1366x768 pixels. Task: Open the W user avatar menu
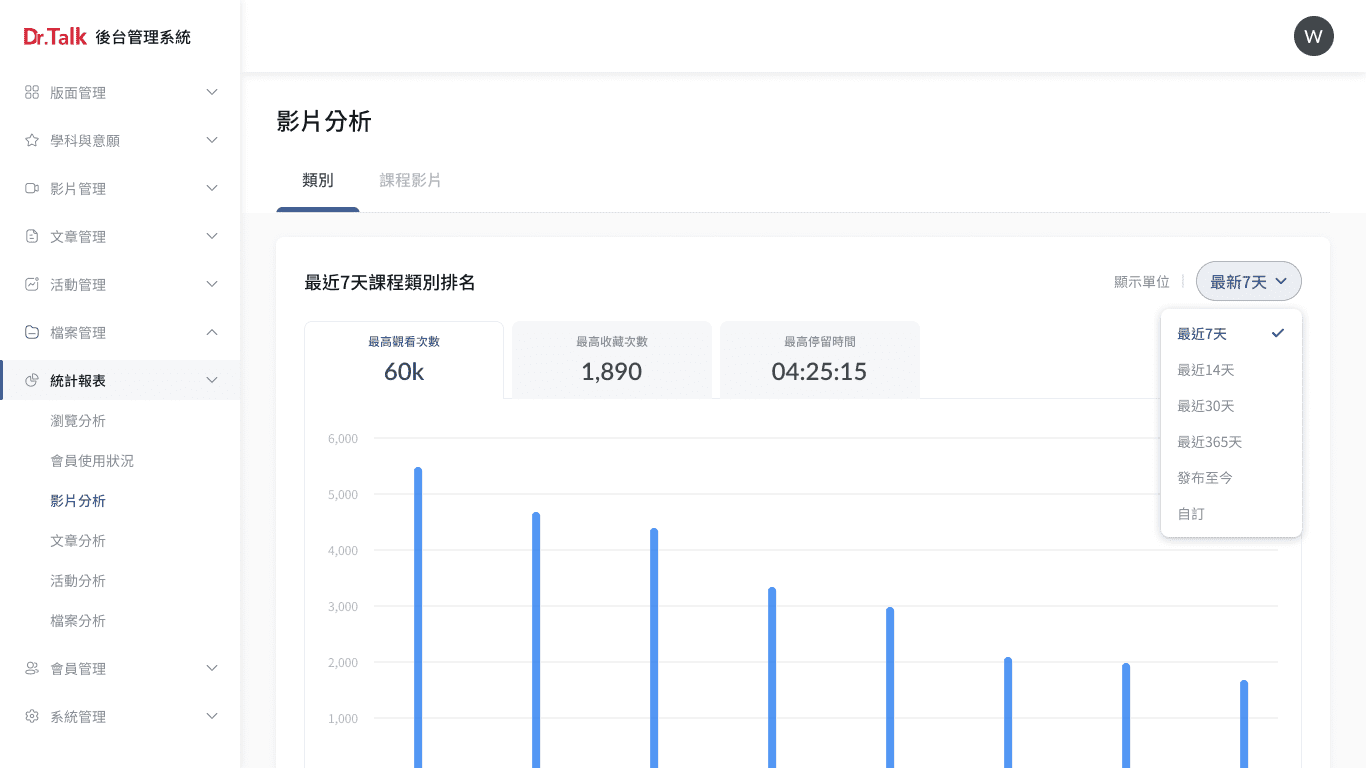1313,36
